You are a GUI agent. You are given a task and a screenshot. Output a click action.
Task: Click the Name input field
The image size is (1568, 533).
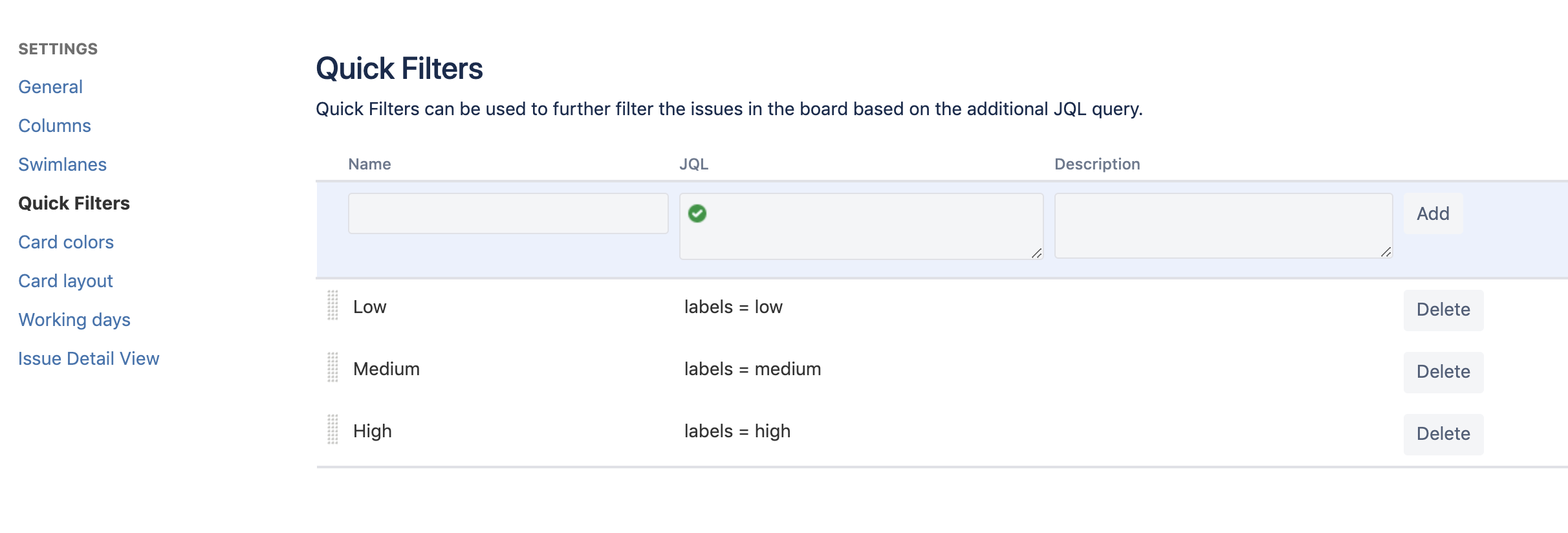point(508,213)
